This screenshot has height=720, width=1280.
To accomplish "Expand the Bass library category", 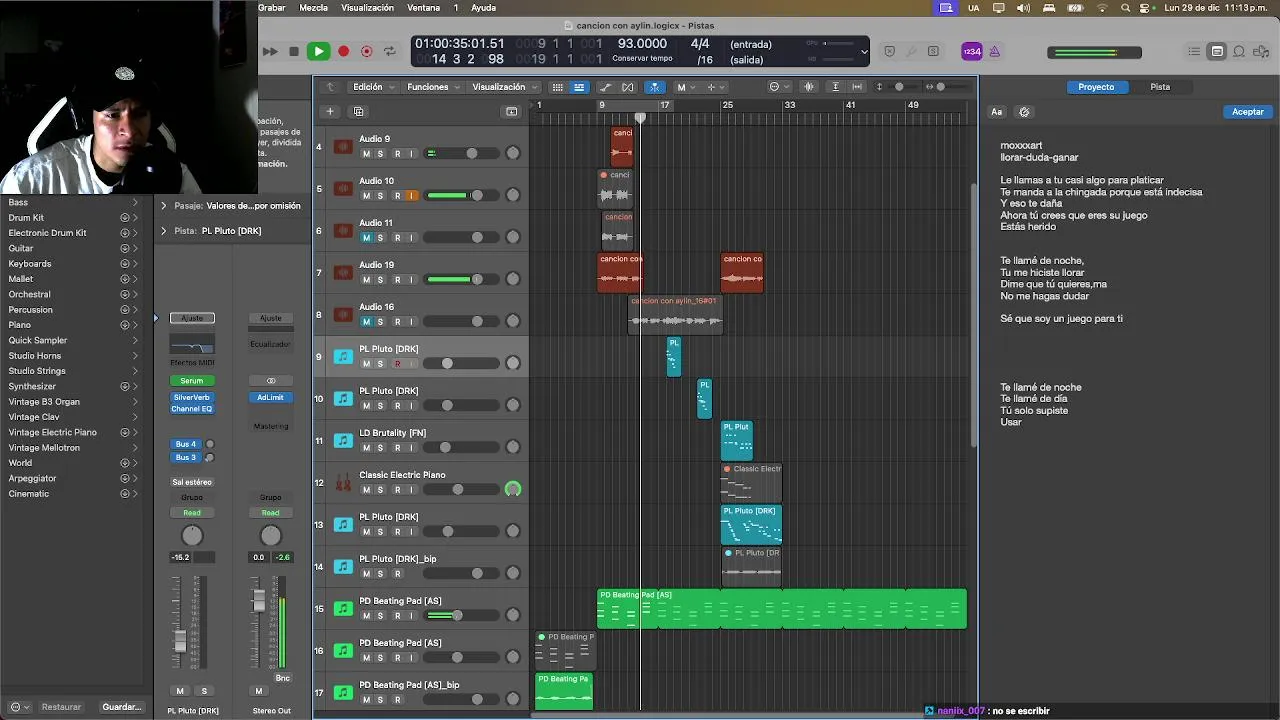I will [x=135, y=202].
